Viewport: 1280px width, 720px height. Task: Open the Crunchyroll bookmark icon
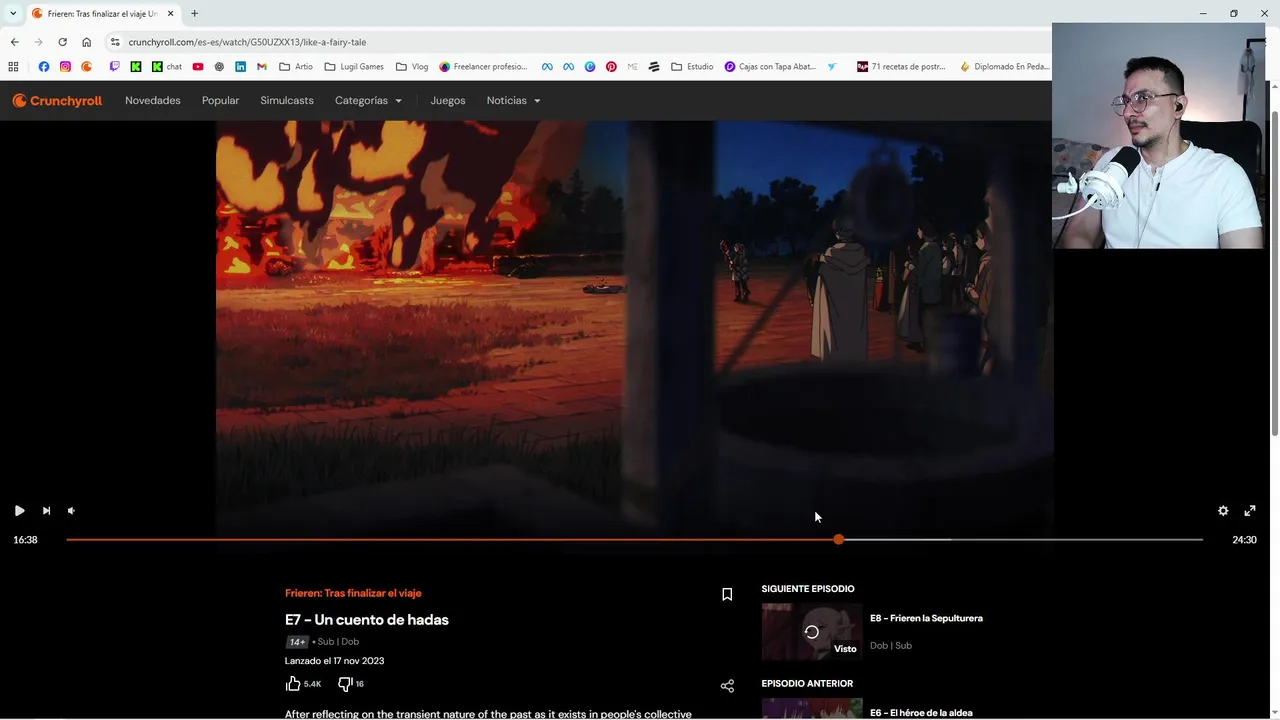click(x=87, y=67)
